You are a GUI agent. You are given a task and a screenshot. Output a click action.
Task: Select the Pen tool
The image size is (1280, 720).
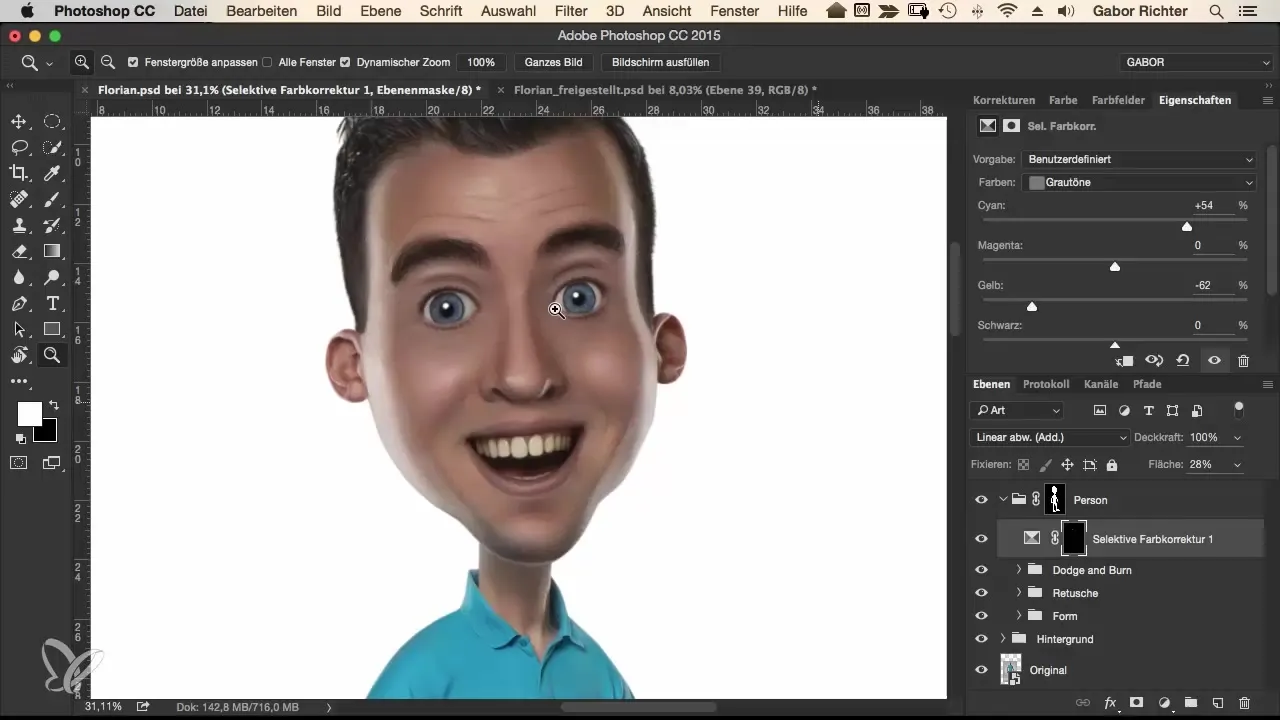click(19, 303)
